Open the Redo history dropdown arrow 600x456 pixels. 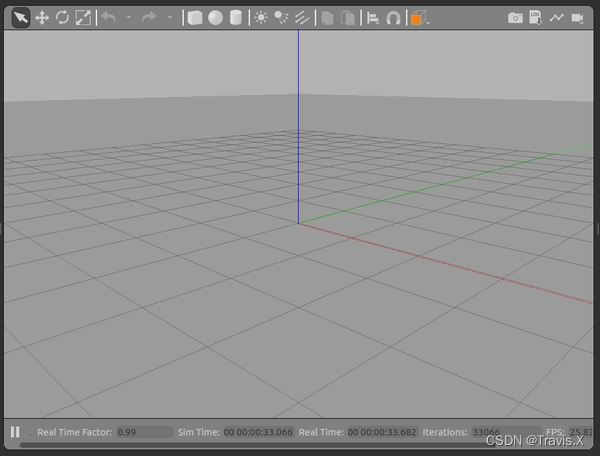pos(170,18)
